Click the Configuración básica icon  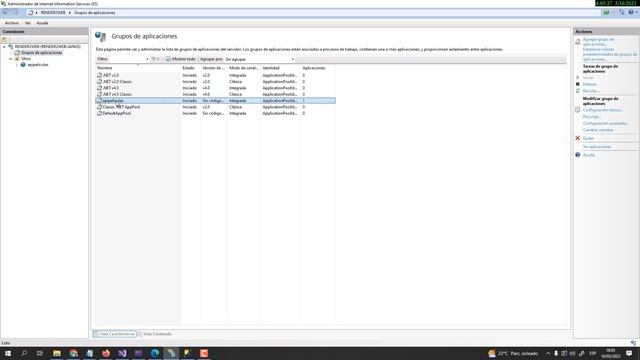578,110
